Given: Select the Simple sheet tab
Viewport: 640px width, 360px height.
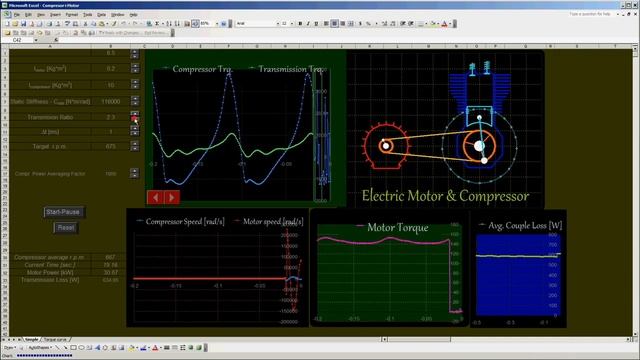Looking at the screenshot, I should (32, 340).
